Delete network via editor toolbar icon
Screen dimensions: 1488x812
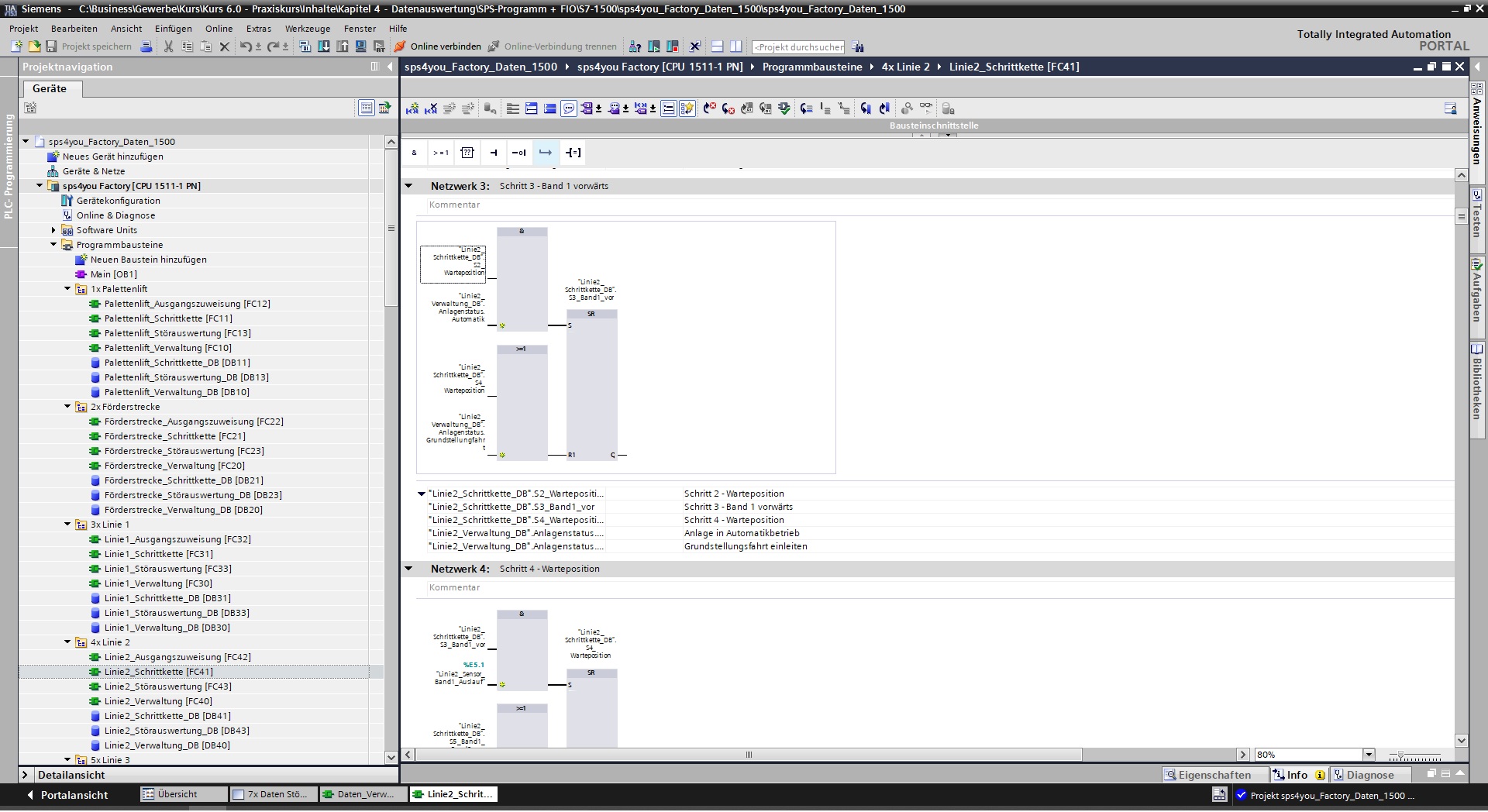coord(431,108)
